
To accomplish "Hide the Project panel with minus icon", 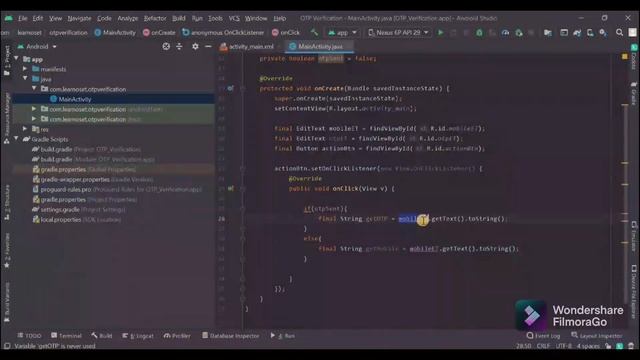I will tap(208, 47).
